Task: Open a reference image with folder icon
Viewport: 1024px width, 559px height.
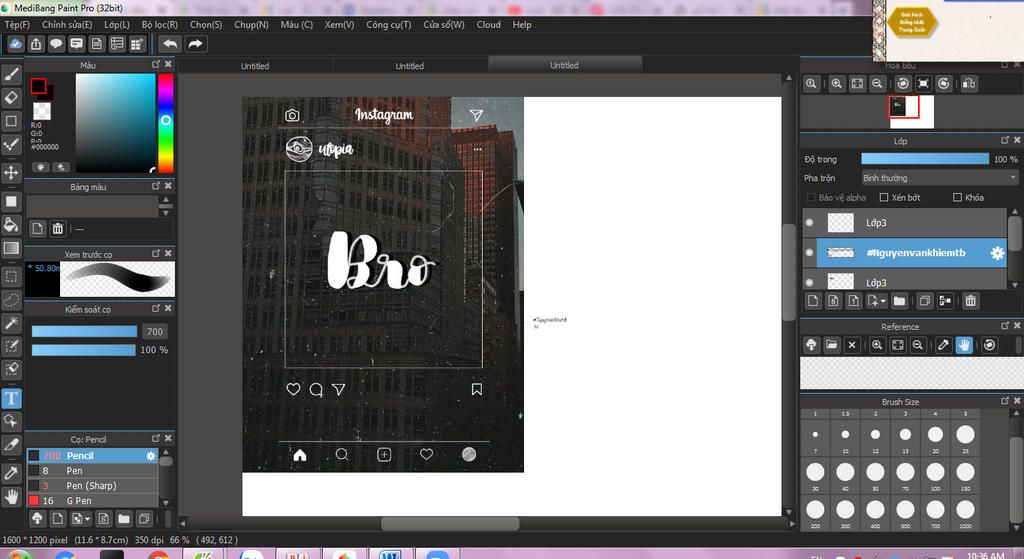Action: pos(831,345)
